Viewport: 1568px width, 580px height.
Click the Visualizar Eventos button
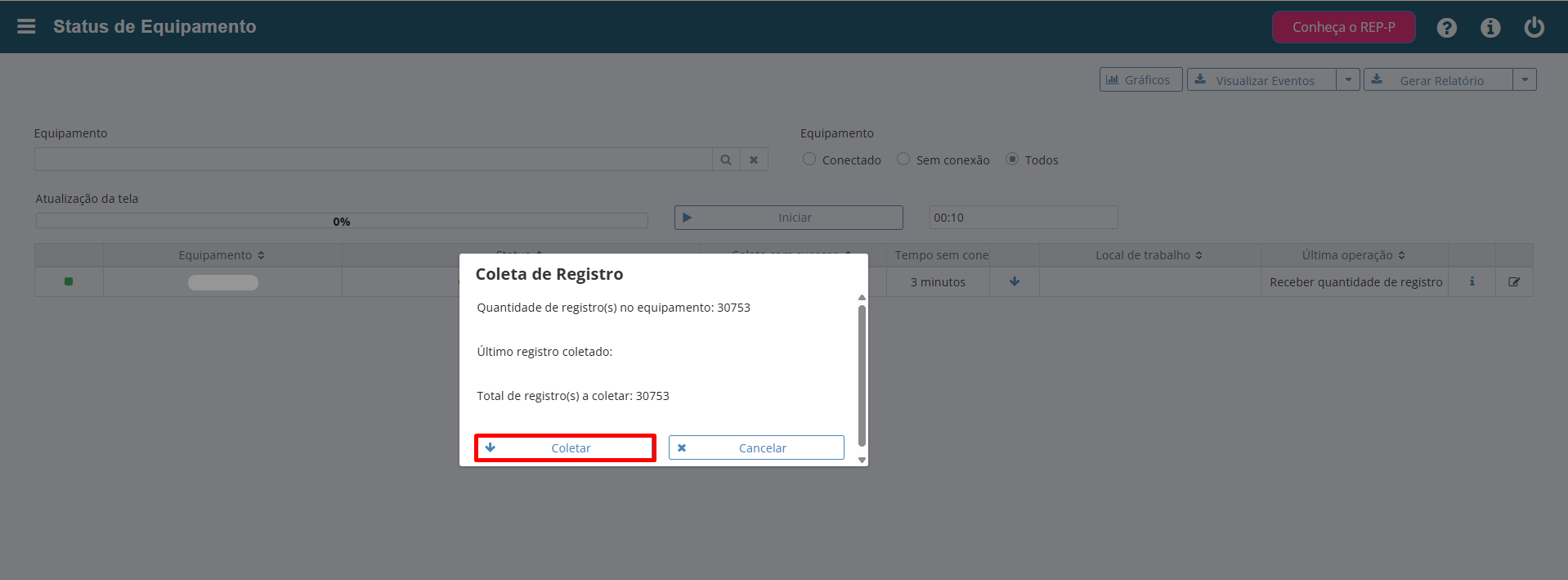click(1261, 79)
